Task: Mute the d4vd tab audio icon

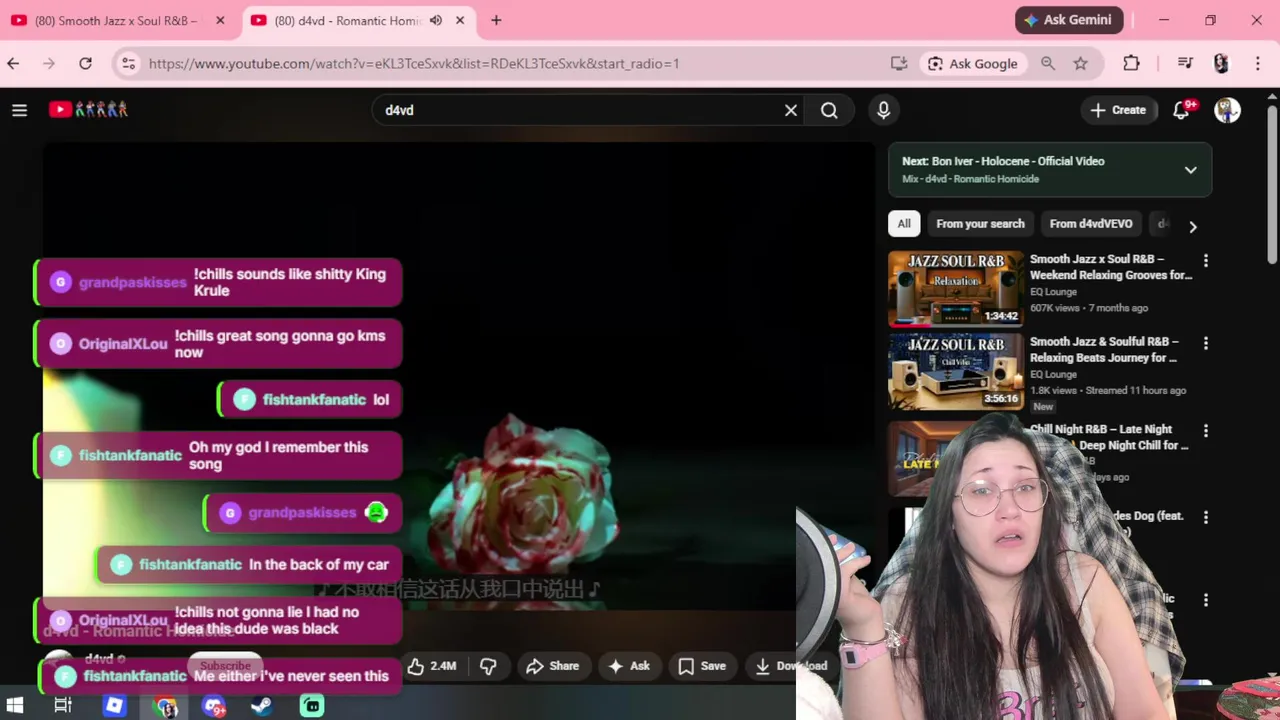Action: pyautogui.click(x=436, y=20)
